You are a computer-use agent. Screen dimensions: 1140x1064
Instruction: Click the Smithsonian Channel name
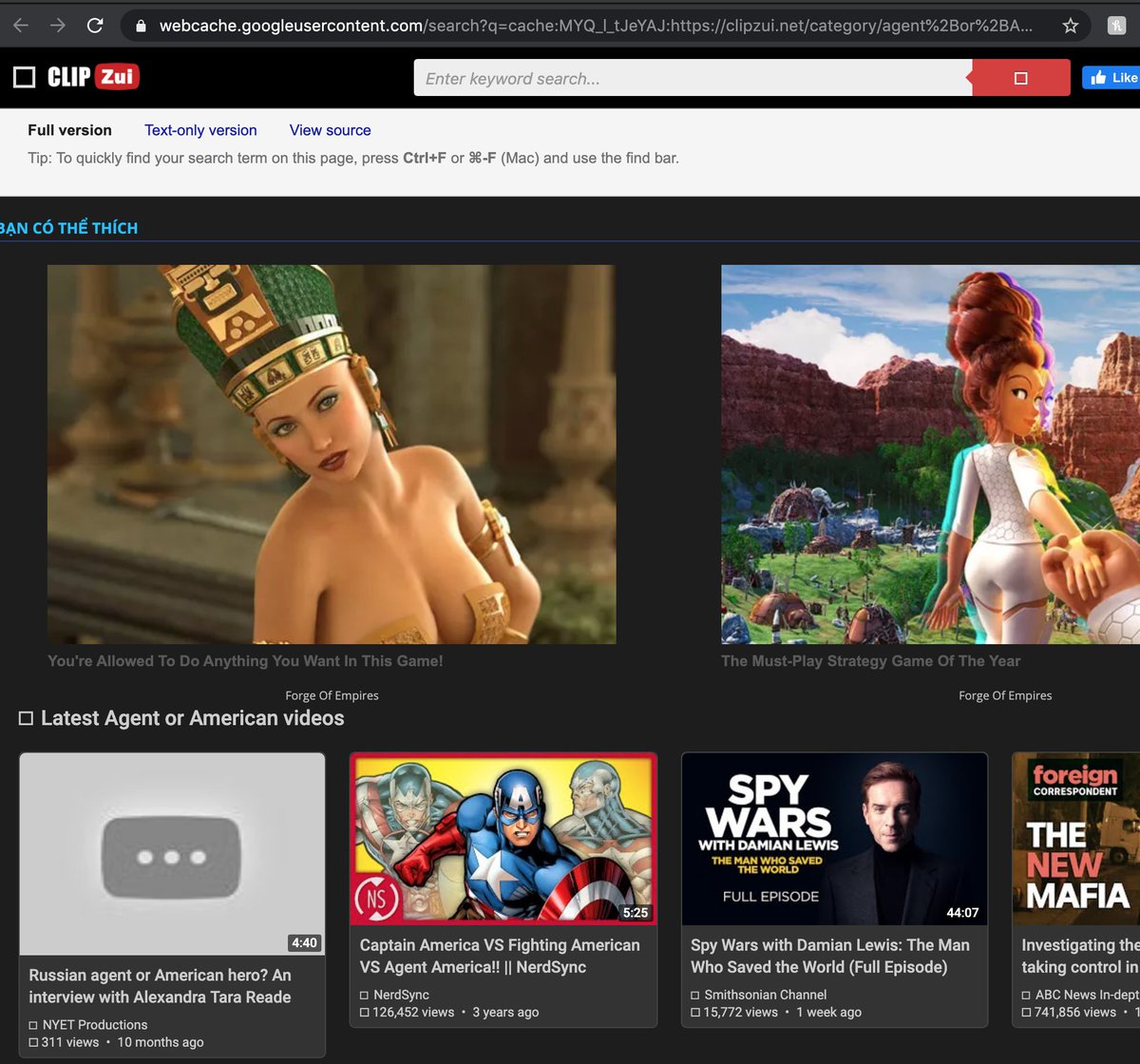click(766, 995)
